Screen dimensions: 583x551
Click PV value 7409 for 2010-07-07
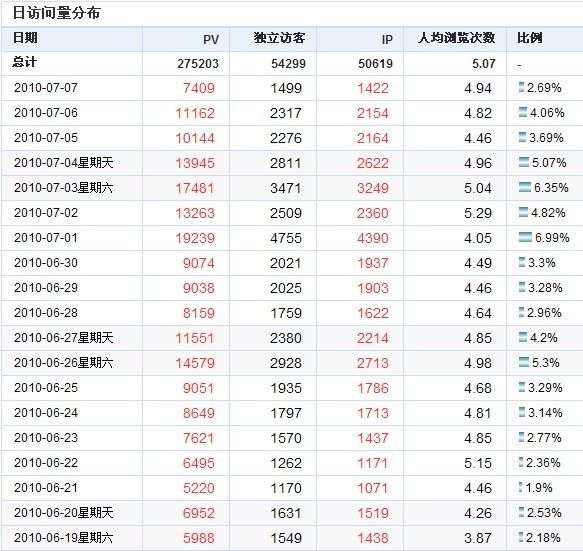(x=199, y=88)
